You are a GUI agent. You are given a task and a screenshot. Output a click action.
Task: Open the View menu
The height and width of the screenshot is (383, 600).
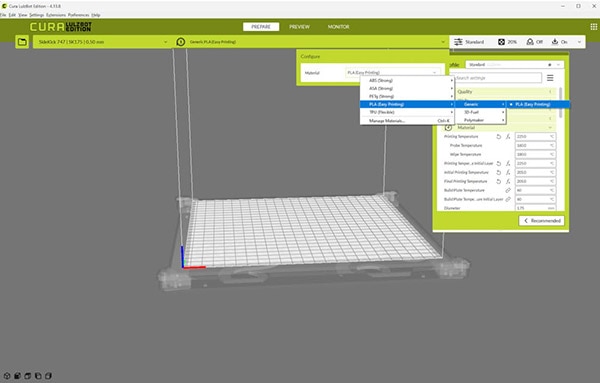[x=23, y=15]
